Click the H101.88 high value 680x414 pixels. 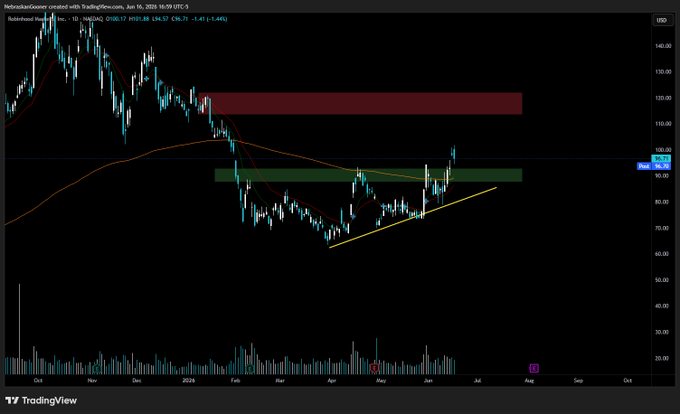click(139, 19)
